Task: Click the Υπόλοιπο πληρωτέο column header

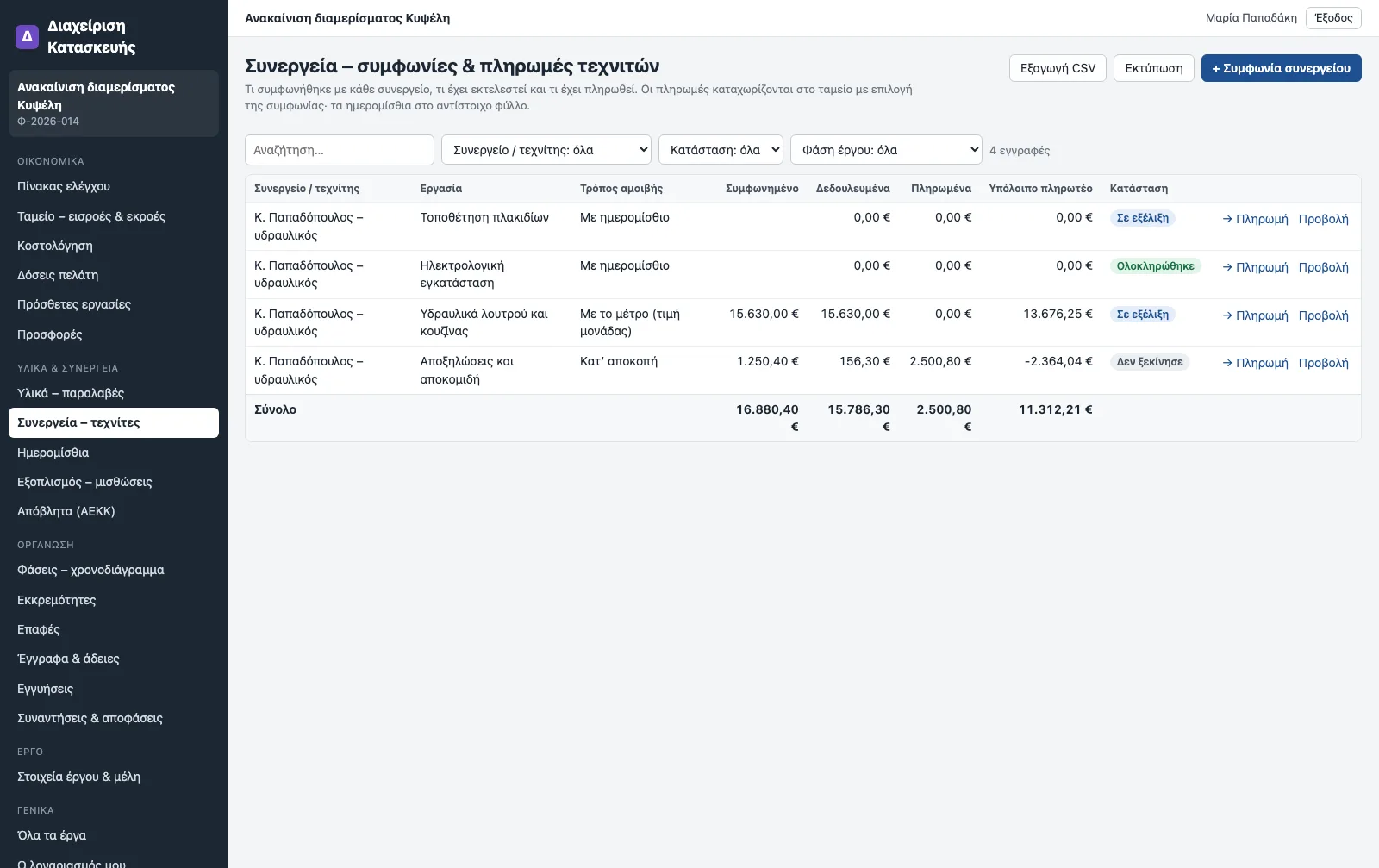Action: [1040, 189]
